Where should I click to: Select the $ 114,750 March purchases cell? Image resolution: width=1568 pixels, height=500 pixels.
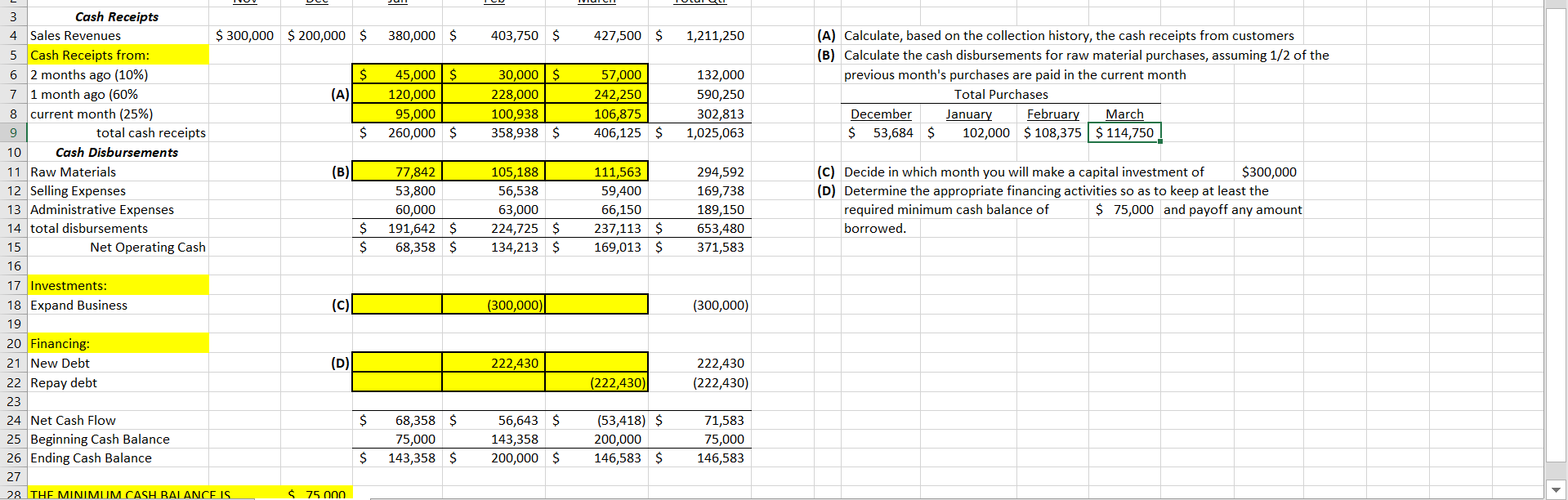(x=1124, y=132)
